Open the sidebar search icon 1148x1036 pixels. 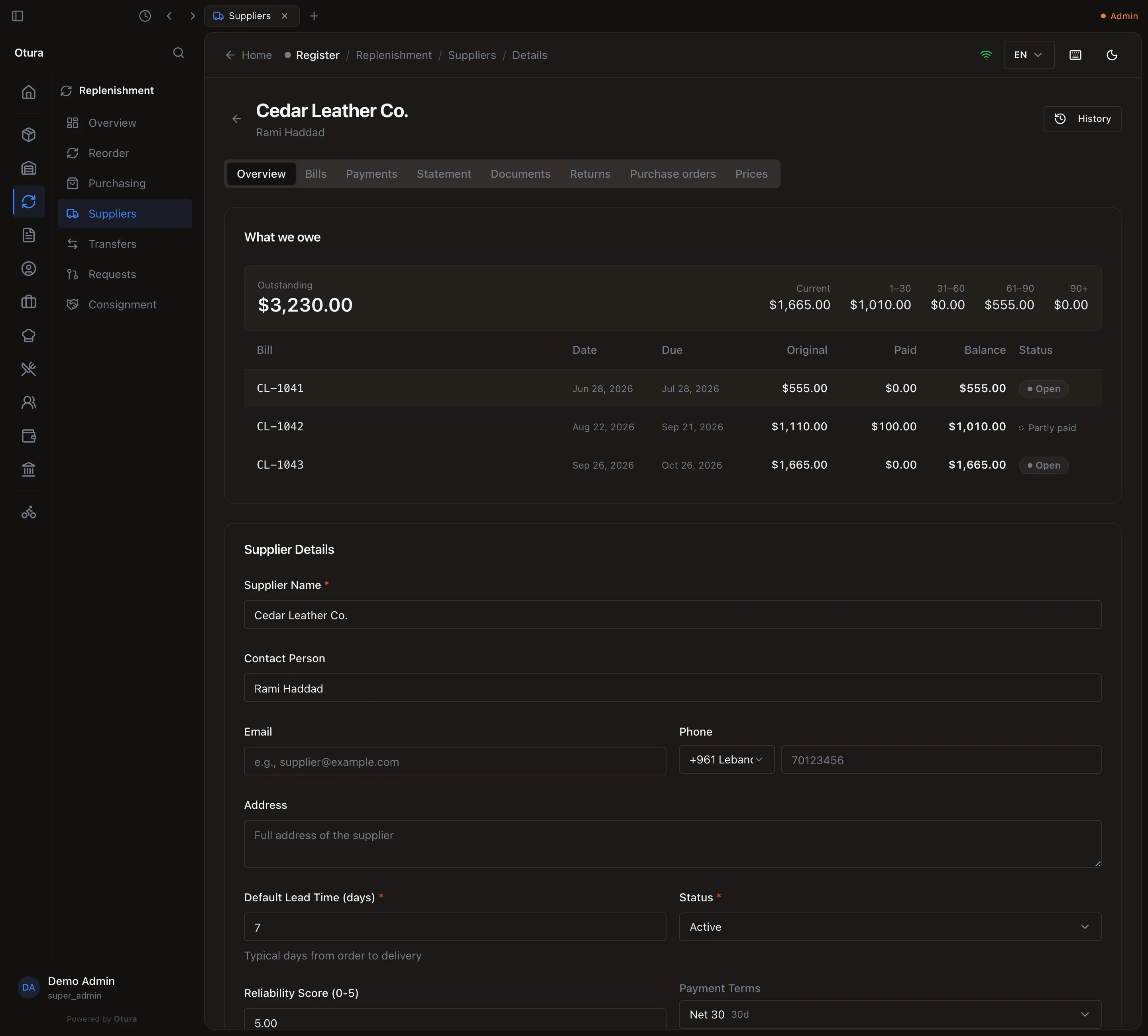(178, 53)
